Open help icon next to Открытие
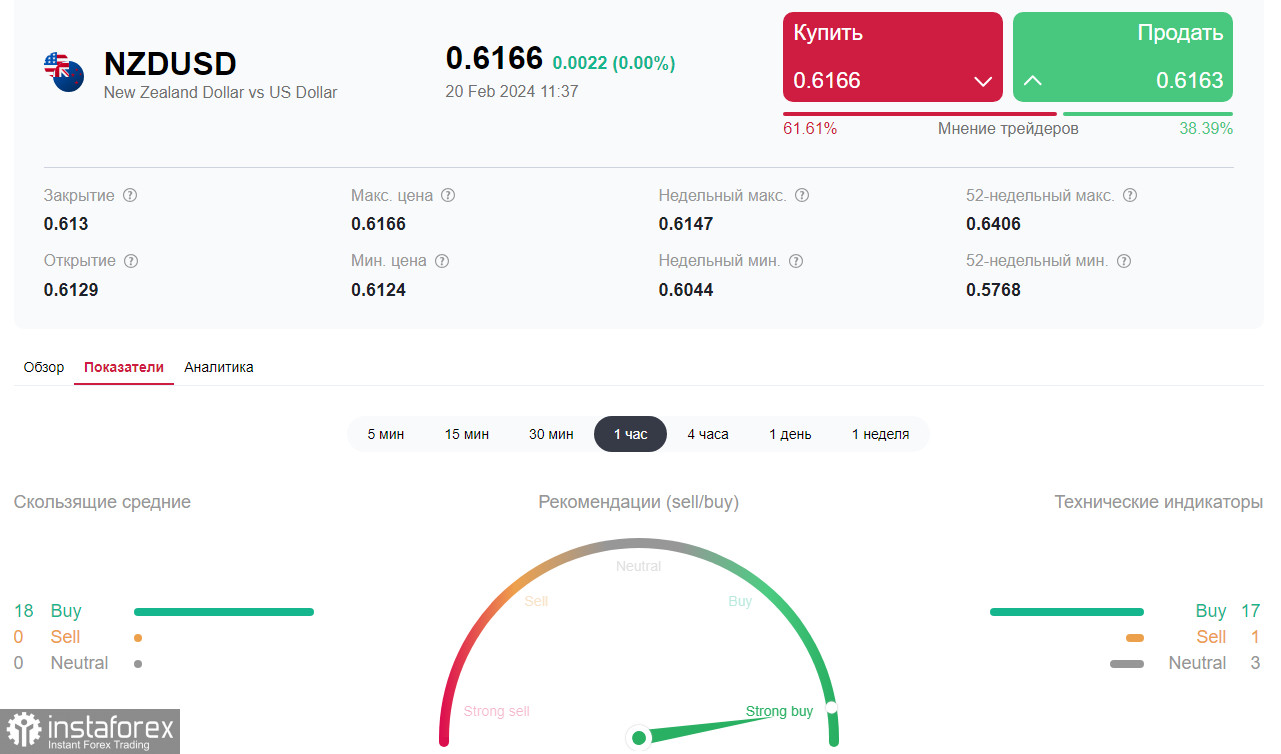1281x754 pixels. point(131,260)
